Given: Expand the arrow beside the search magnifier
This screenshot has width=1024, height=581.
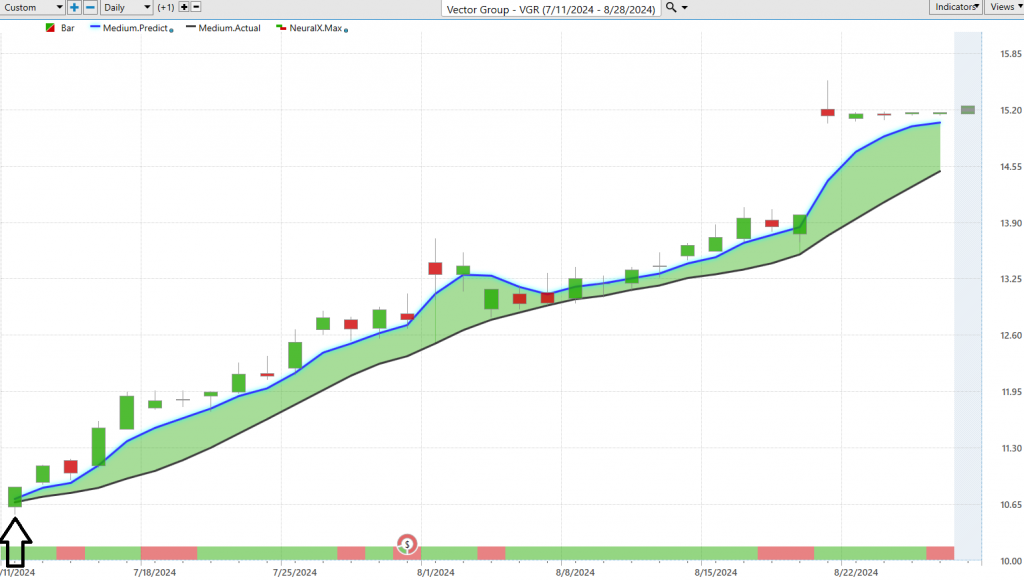Looking at the screenshot, I should (x=684, y=8).
